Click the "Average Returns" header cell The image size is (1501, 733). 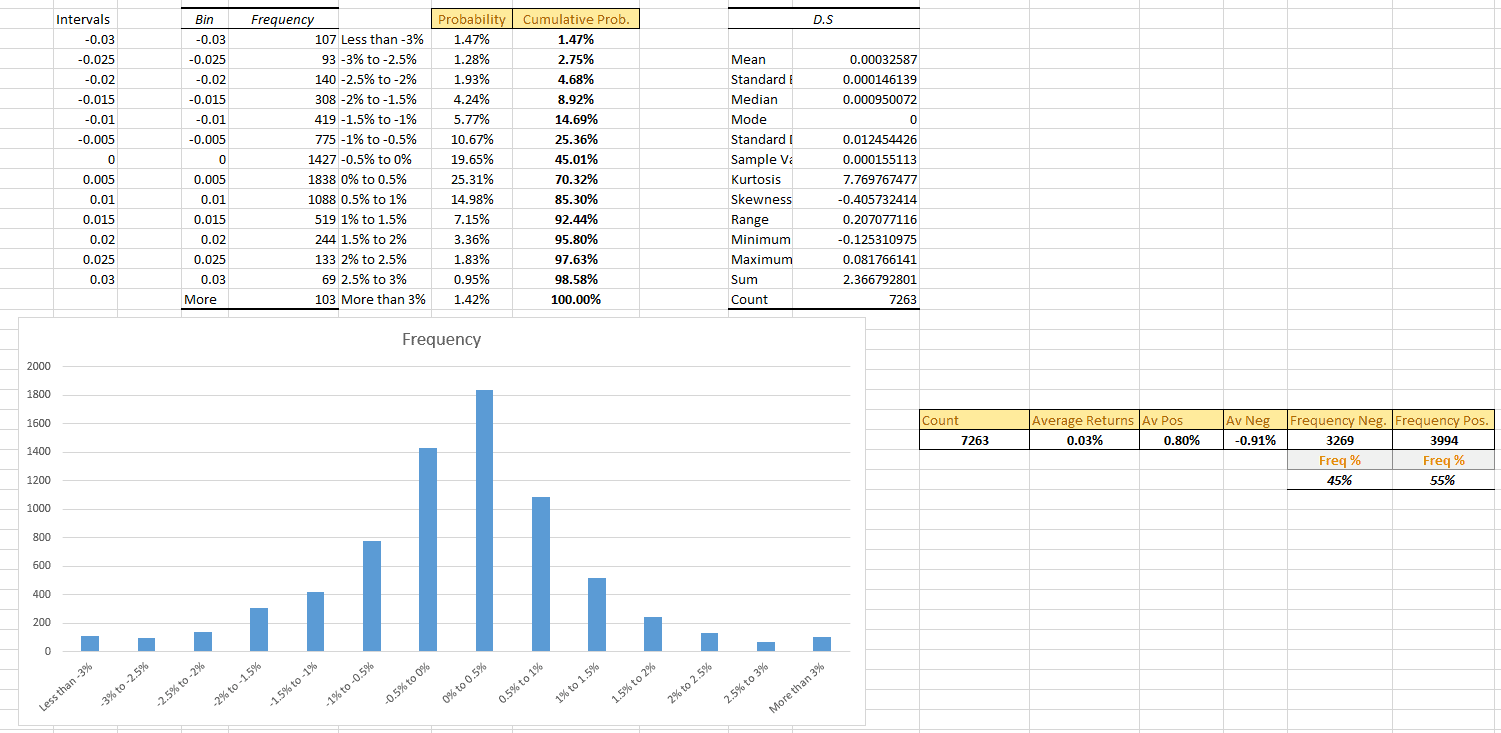1084,421
